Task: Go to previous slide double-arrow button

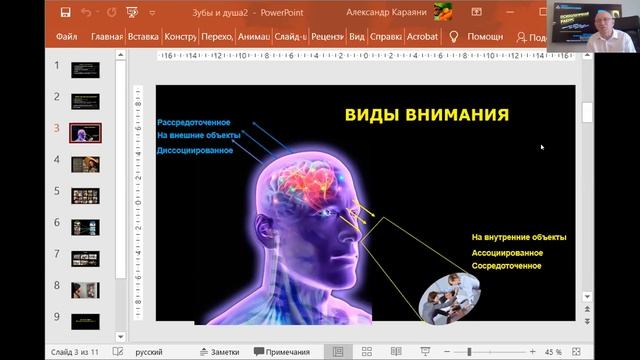Action: (x=587, y=309)
